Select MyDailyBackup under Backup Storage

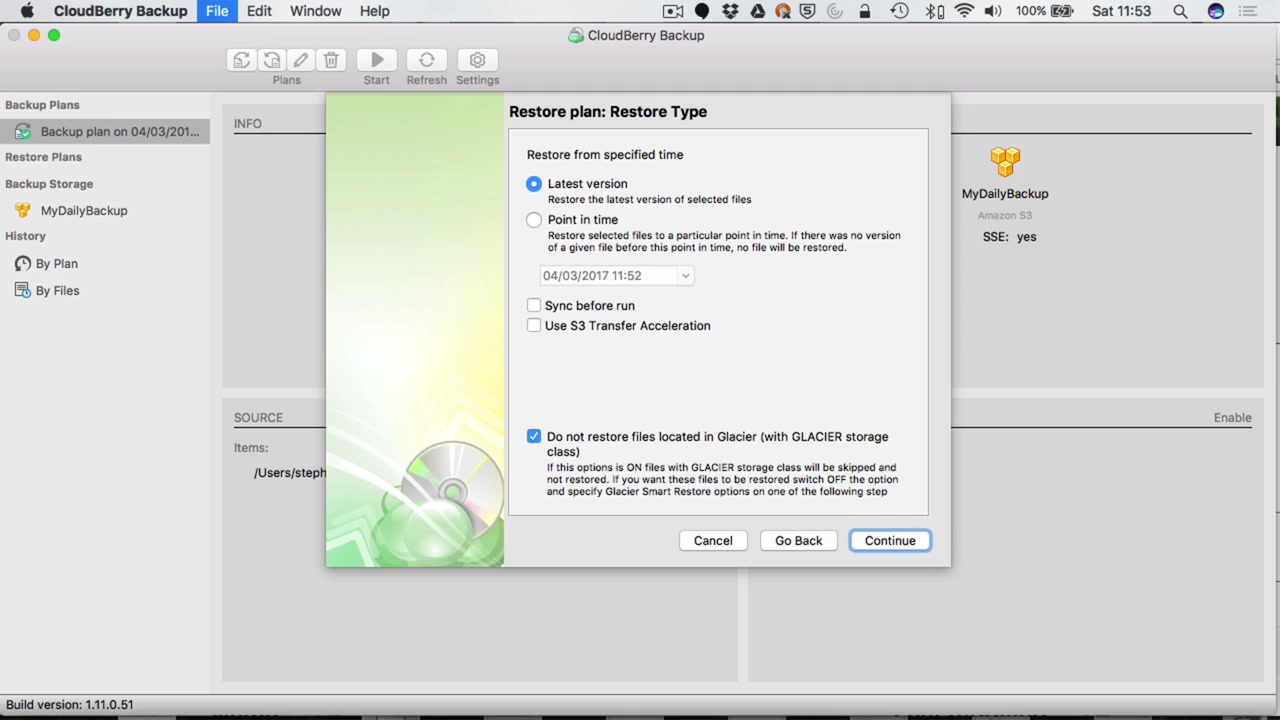(x=84, y=210)
